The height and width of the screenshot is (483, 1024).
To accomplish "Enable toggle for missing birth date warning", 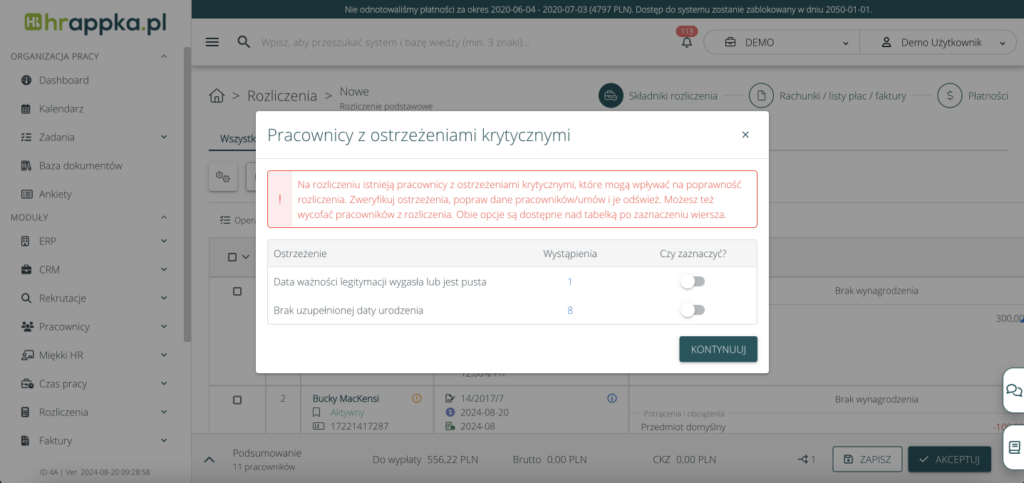I will click(692, 310).
